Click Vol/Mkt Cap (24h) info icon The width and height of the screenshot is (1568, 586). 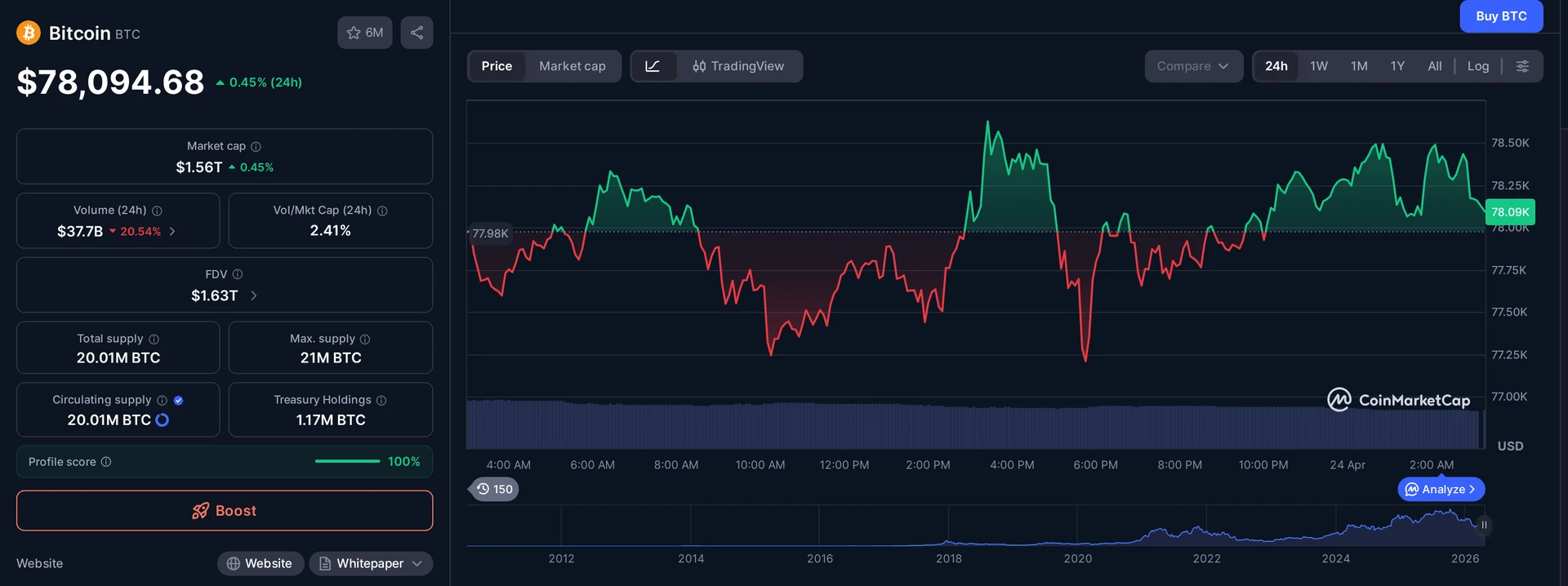[382, 211]
